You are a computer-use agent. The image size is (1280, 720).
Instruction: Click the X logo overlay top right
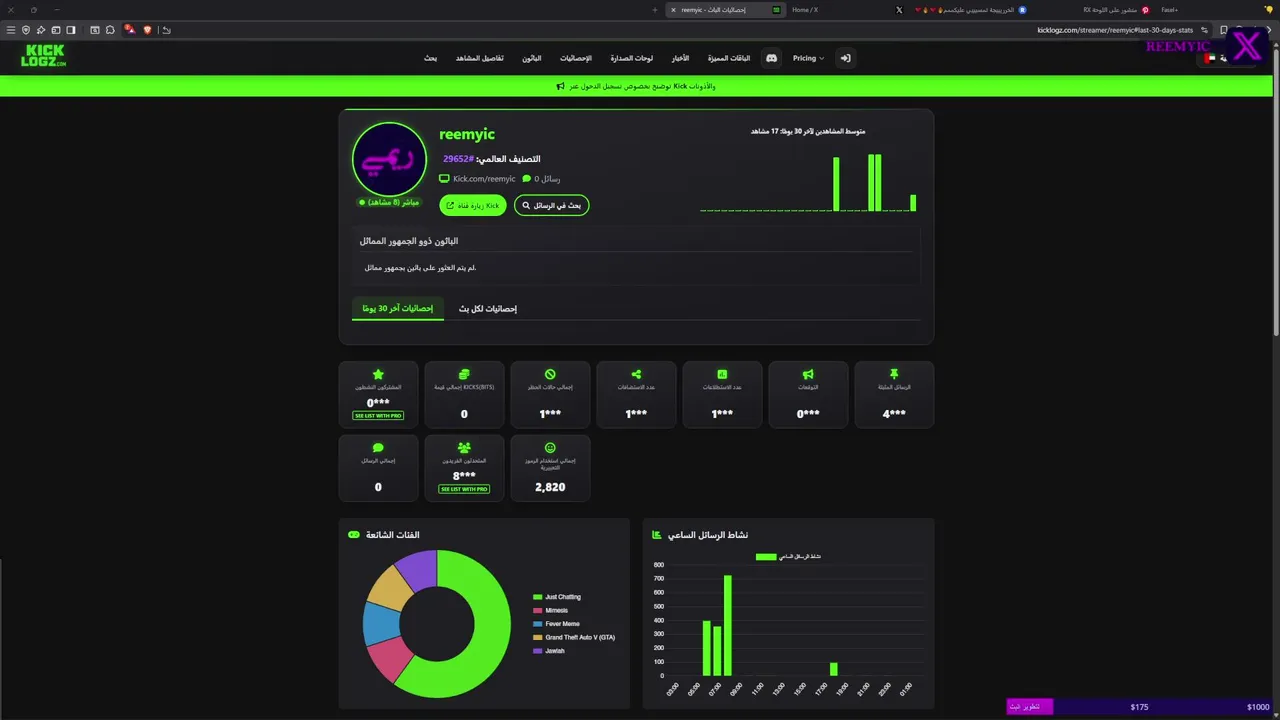[1247, 46]
